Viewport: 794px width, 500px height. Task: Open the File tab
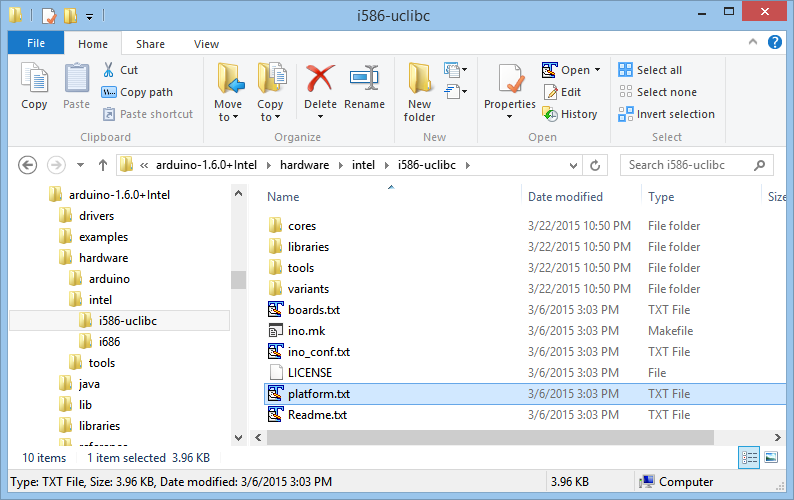pos(36,43)
